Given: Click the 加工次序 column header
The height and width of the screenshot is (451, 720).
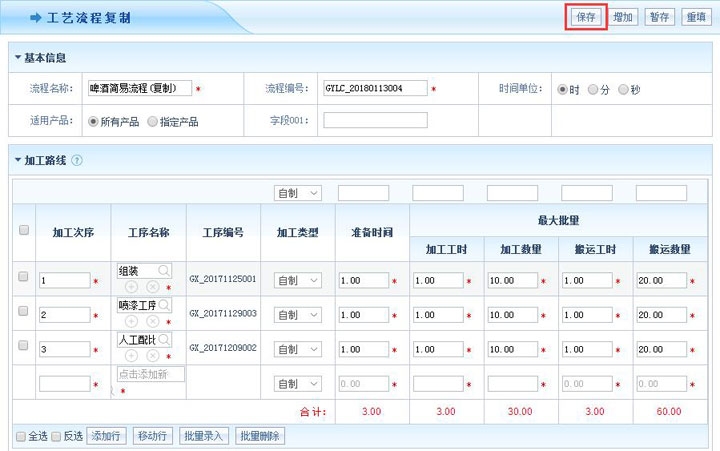Looking at the screenshot, I should tap(73, 233).
